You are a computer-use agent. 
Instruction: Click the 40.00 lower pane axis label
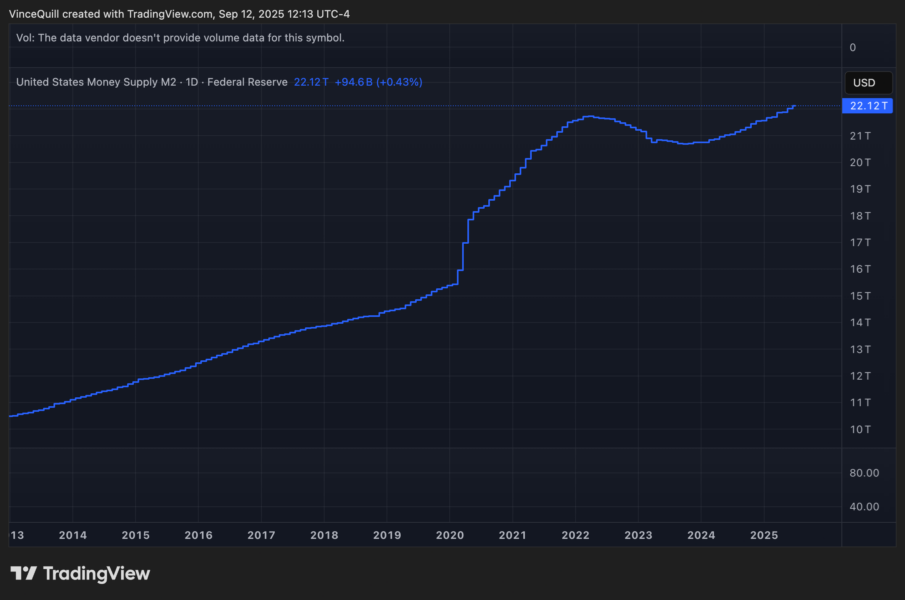click(x=864, y=506)
